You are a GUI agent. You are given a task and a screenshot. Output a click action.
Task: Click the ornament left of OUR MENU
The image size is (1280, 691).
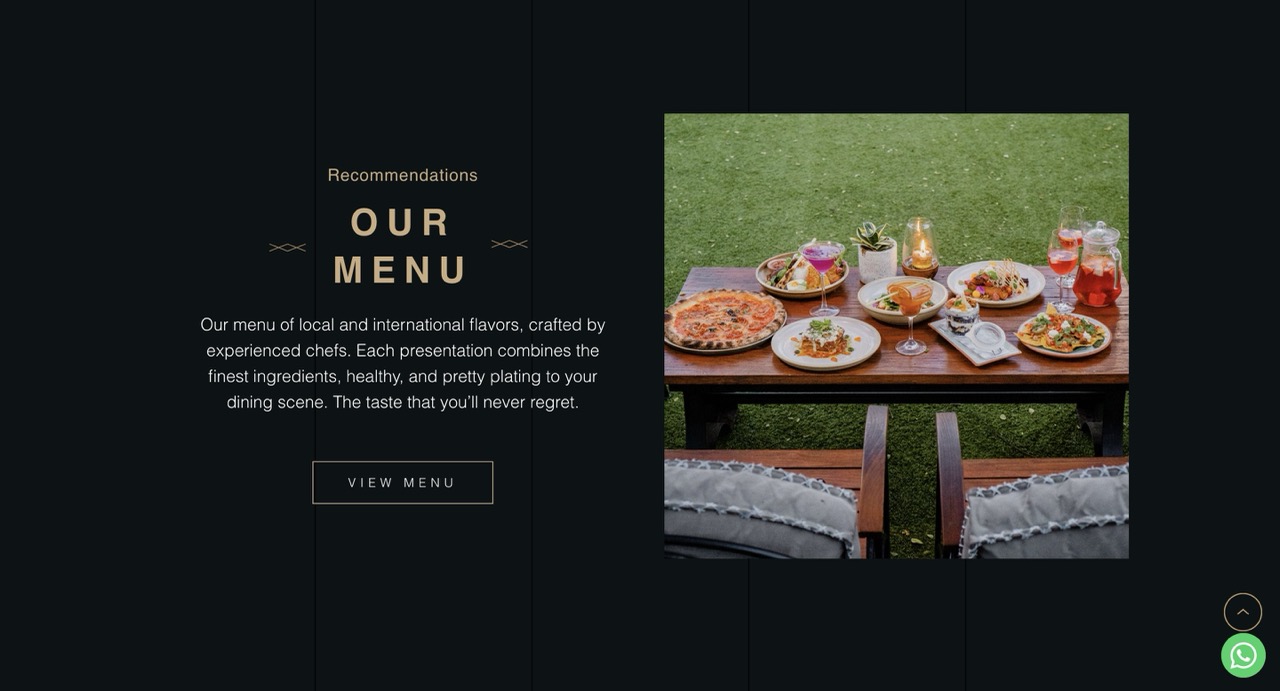coord(288,247)
